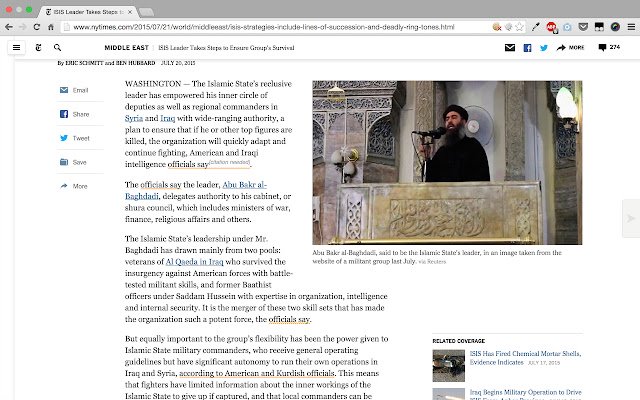This screenshot has width=640, height=400.
Task: Go back with the browser back arrow
Action: tap(9, 27)
